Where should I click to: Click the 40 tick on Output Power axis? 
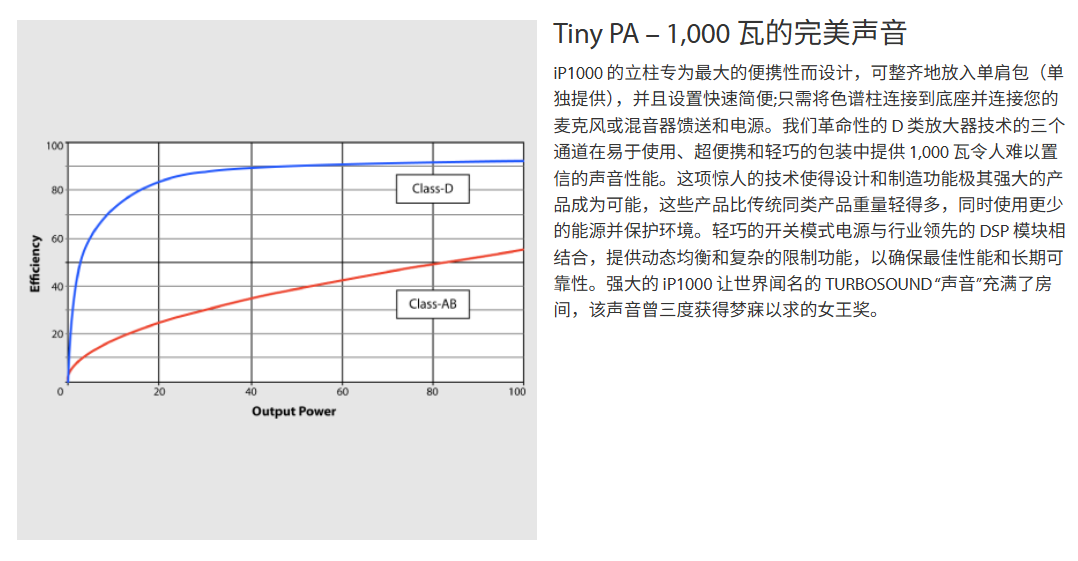[251, 392]
